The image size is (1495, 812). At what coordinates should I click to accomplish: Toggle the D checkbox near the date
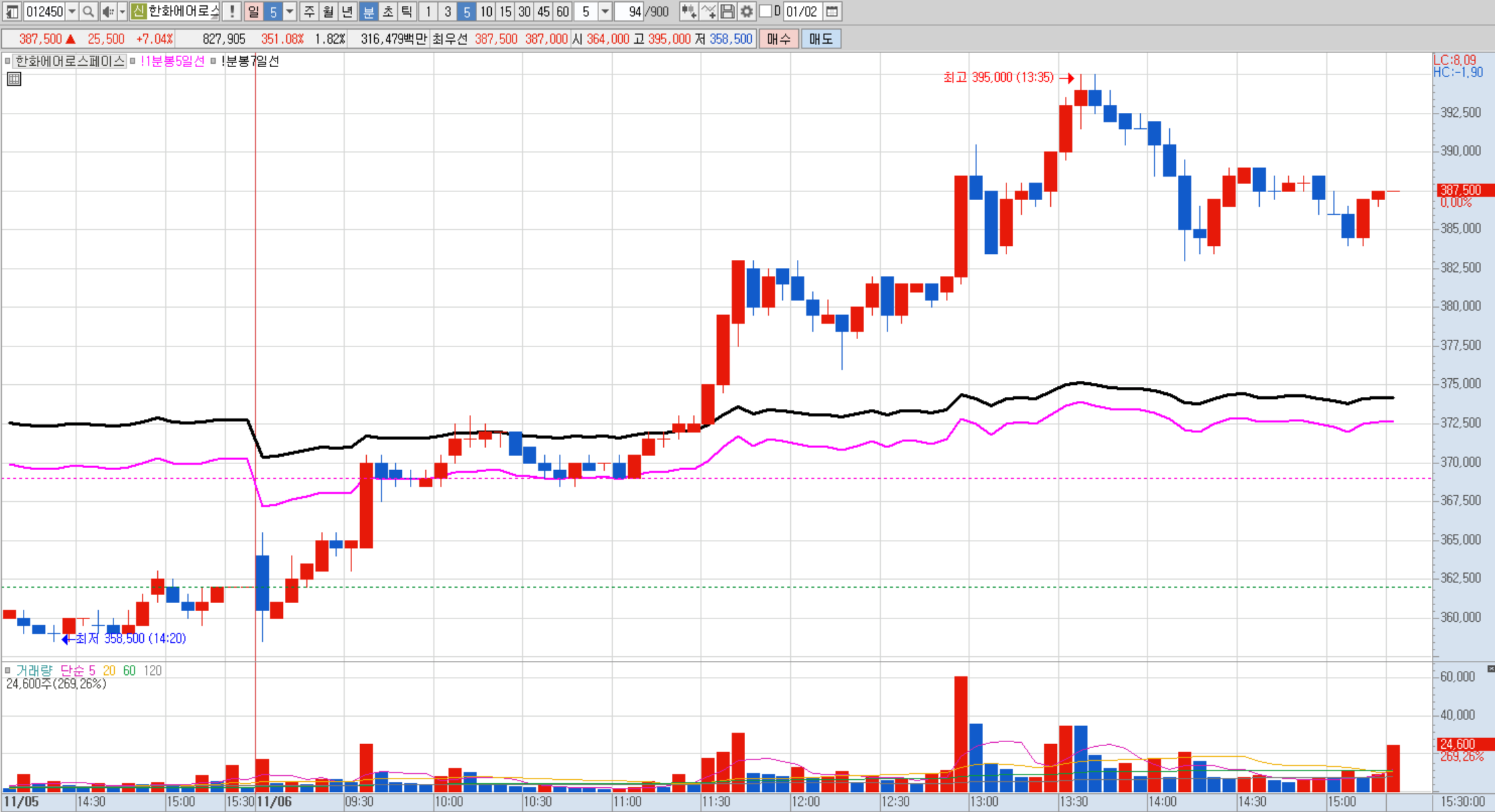[765, 11]
